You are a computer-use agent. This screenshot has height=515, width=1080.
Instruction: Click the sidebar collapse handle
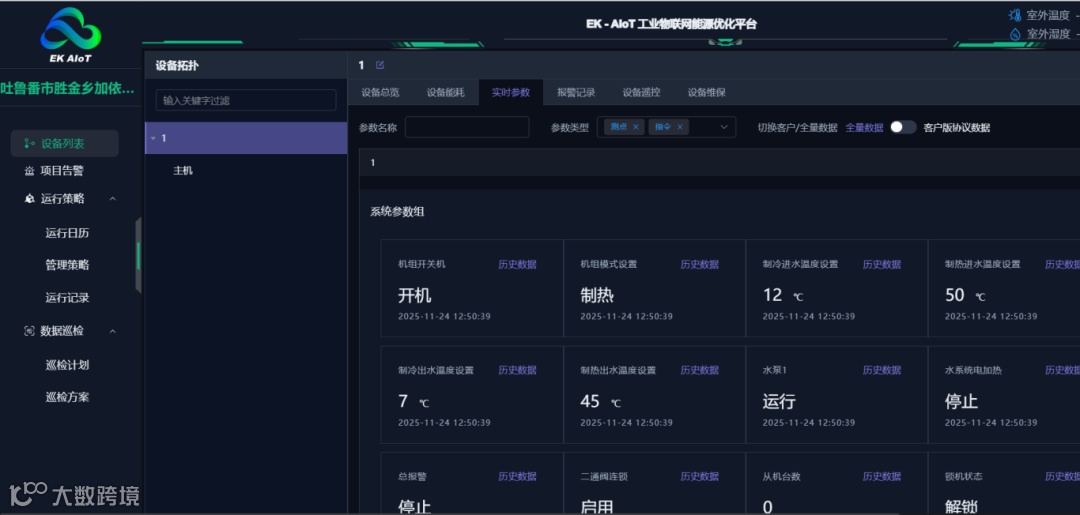[138, 255]
